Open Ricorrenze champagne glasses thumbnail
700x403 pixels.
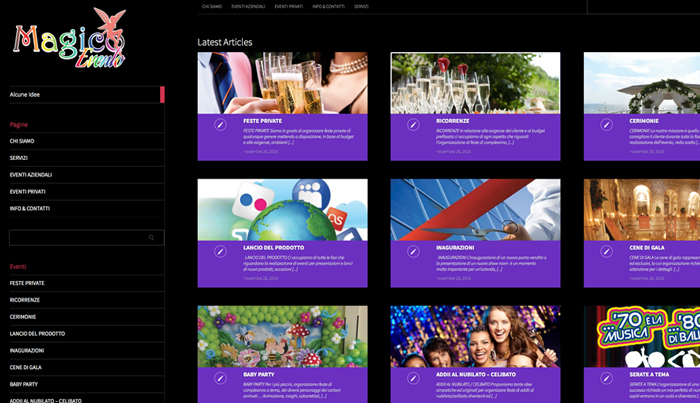(475, 83)
